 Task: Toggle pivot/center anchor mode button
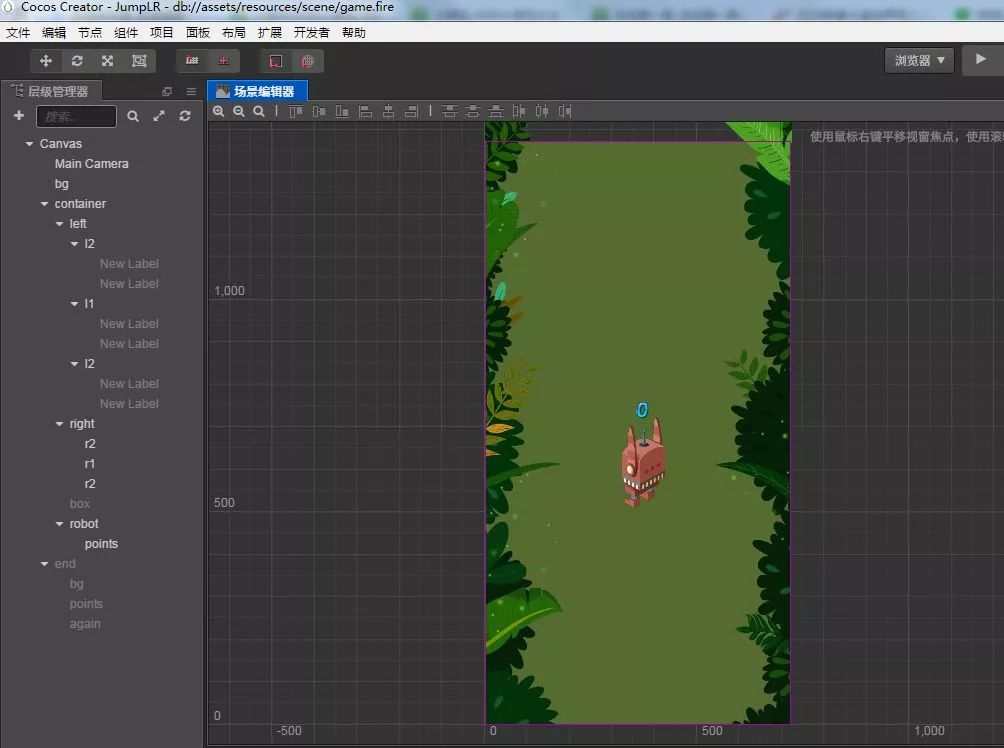[192, 61]
